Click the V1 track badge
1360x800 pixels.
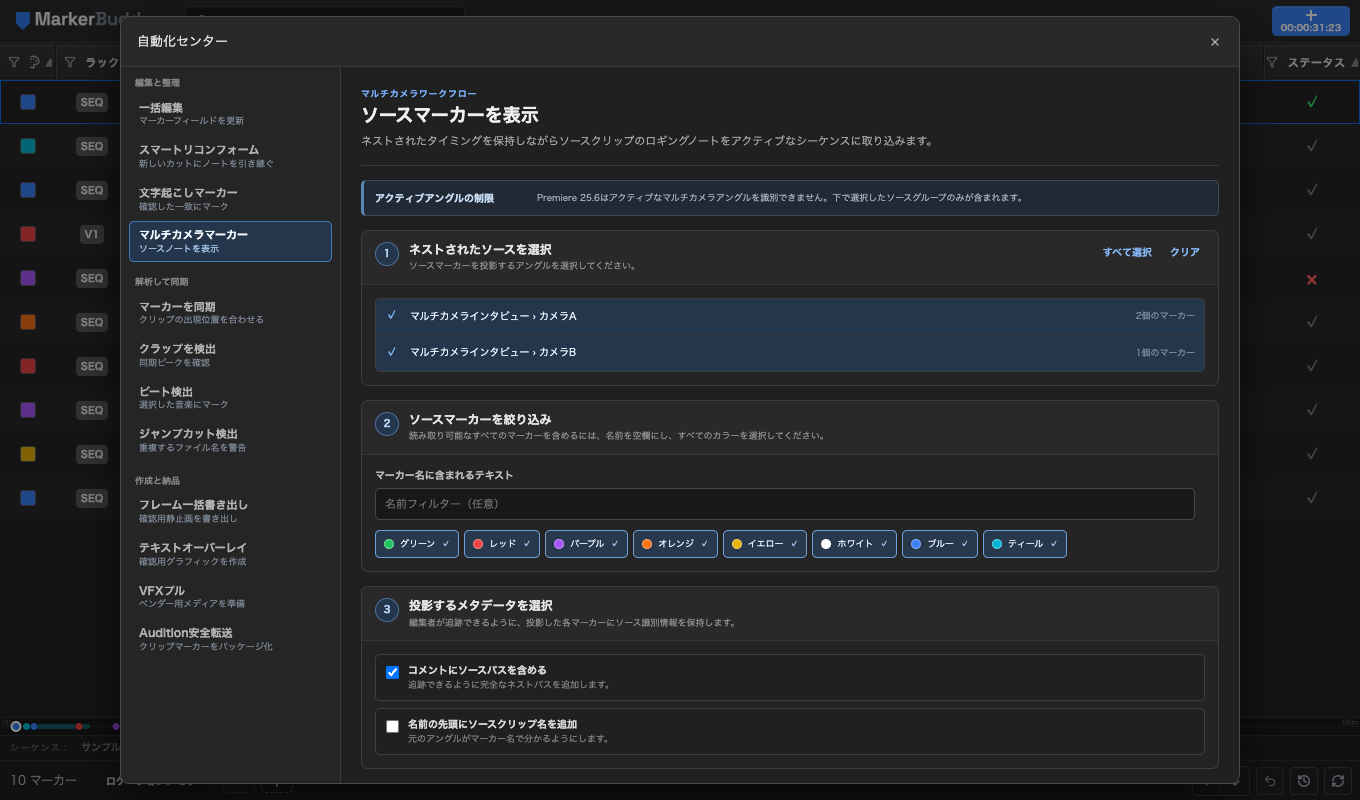pos(91,234)
